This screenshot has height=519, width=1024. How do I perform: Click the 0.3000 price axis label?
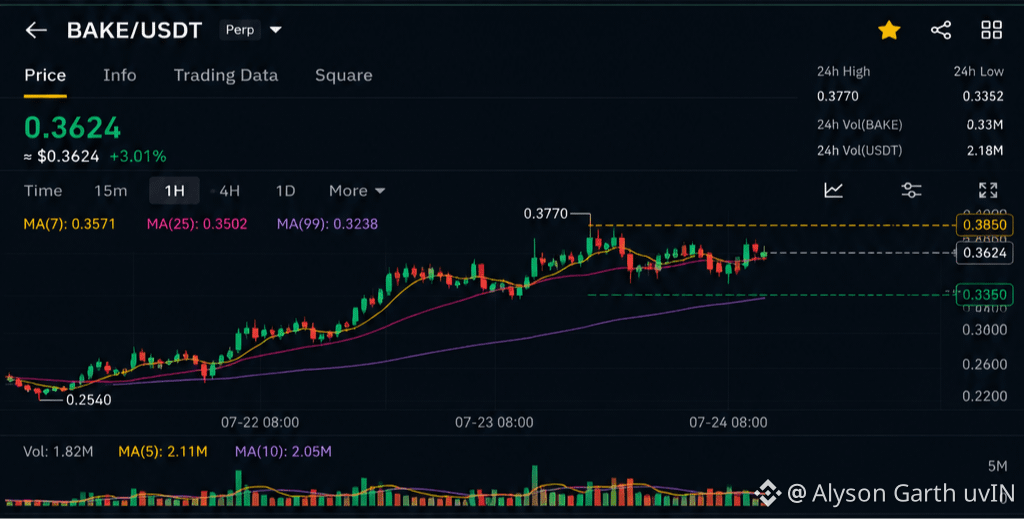[x=985, y=330]
